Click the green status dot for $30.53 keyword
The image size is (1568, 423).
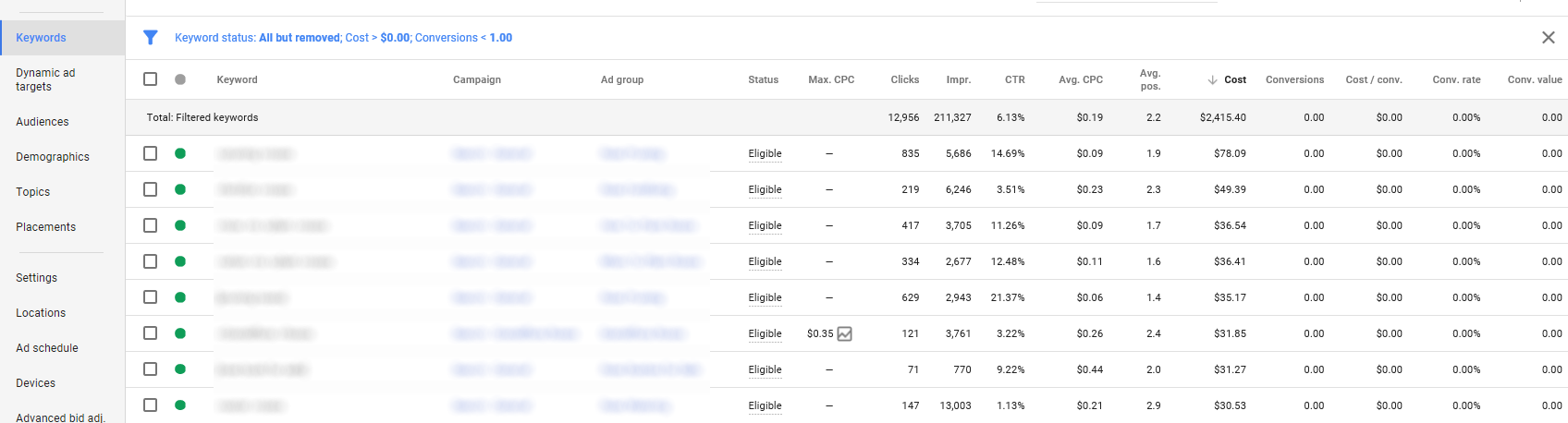pyautogui.click(x=180, y=405)
